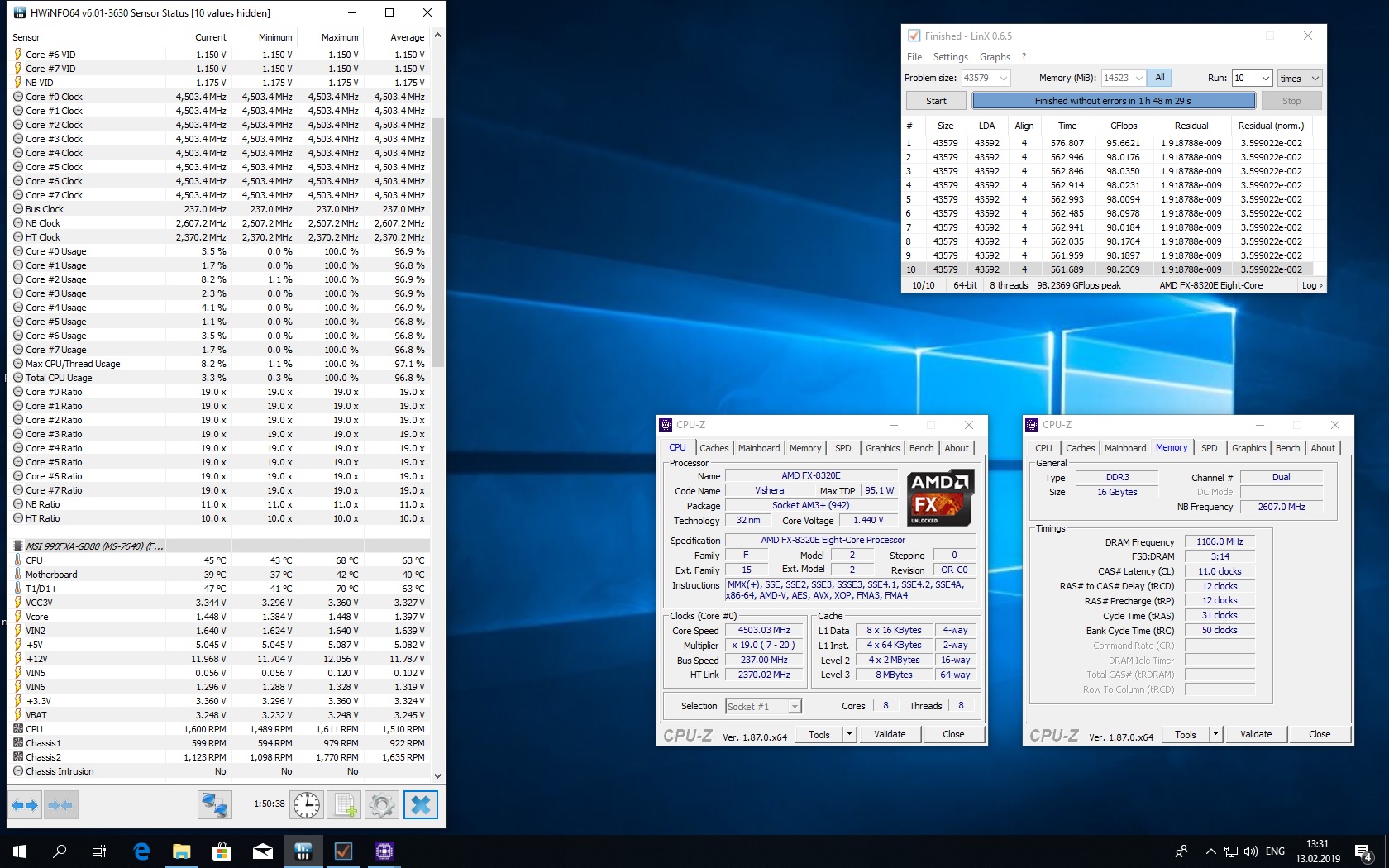Open HWiNFO sensor settings gear icon
This screenshot has width=1389, height=868.
click(382, 804)
